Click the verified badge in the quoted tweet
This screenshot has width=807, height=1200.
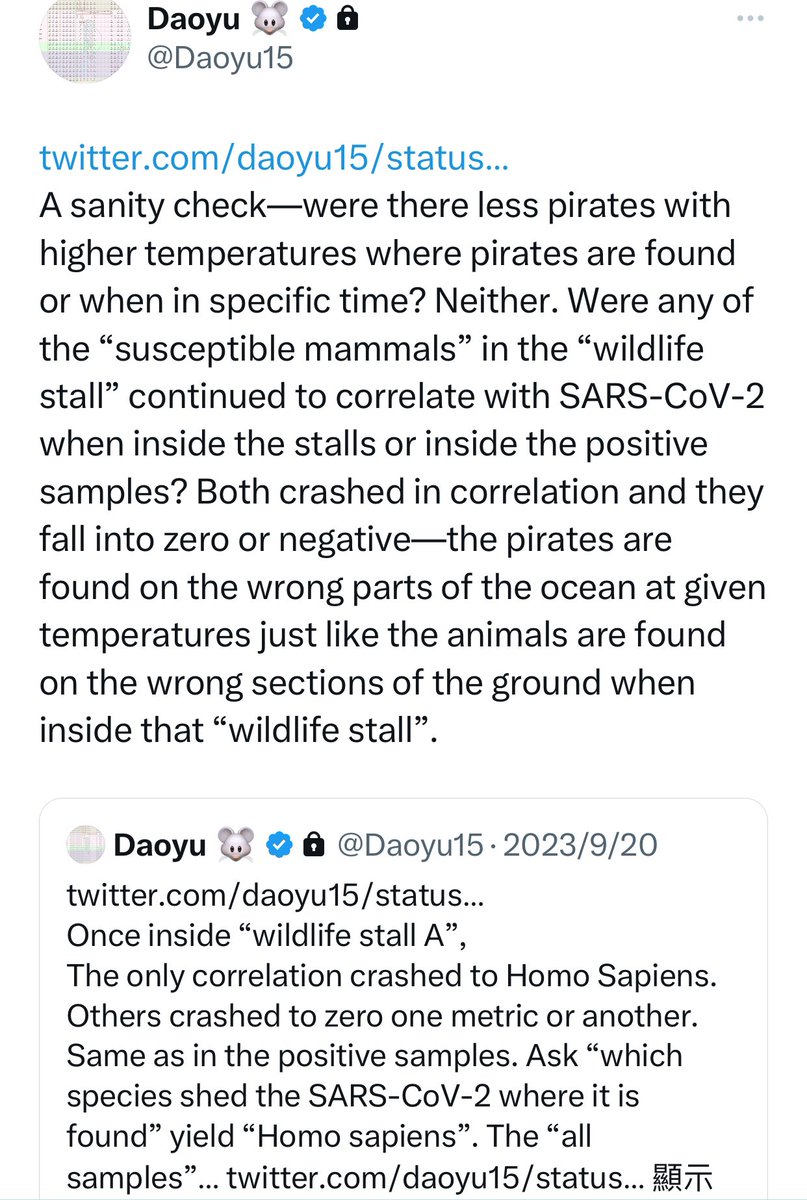pos(281,845)
